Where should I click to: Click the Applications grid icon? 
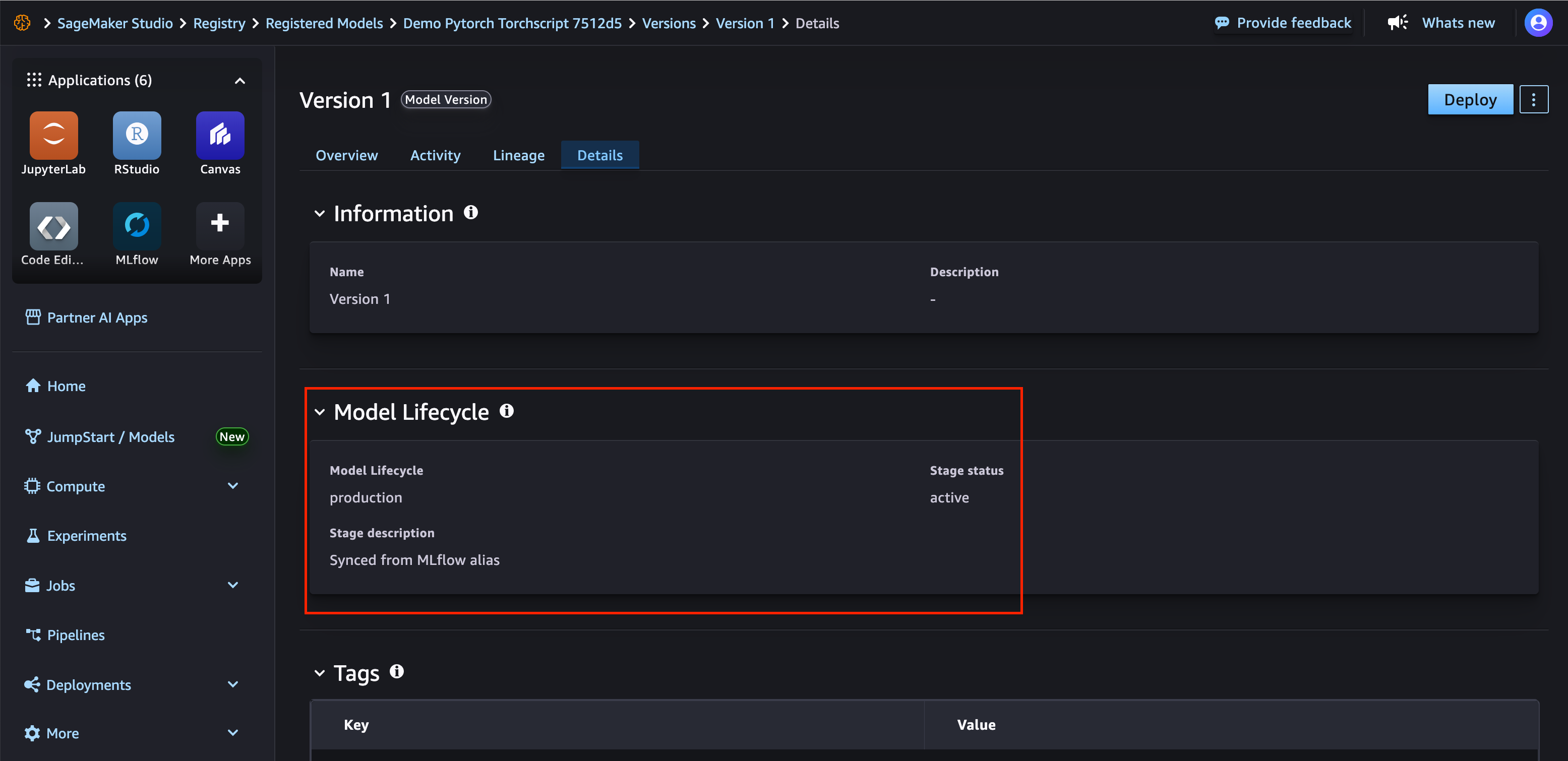(34, 80)
